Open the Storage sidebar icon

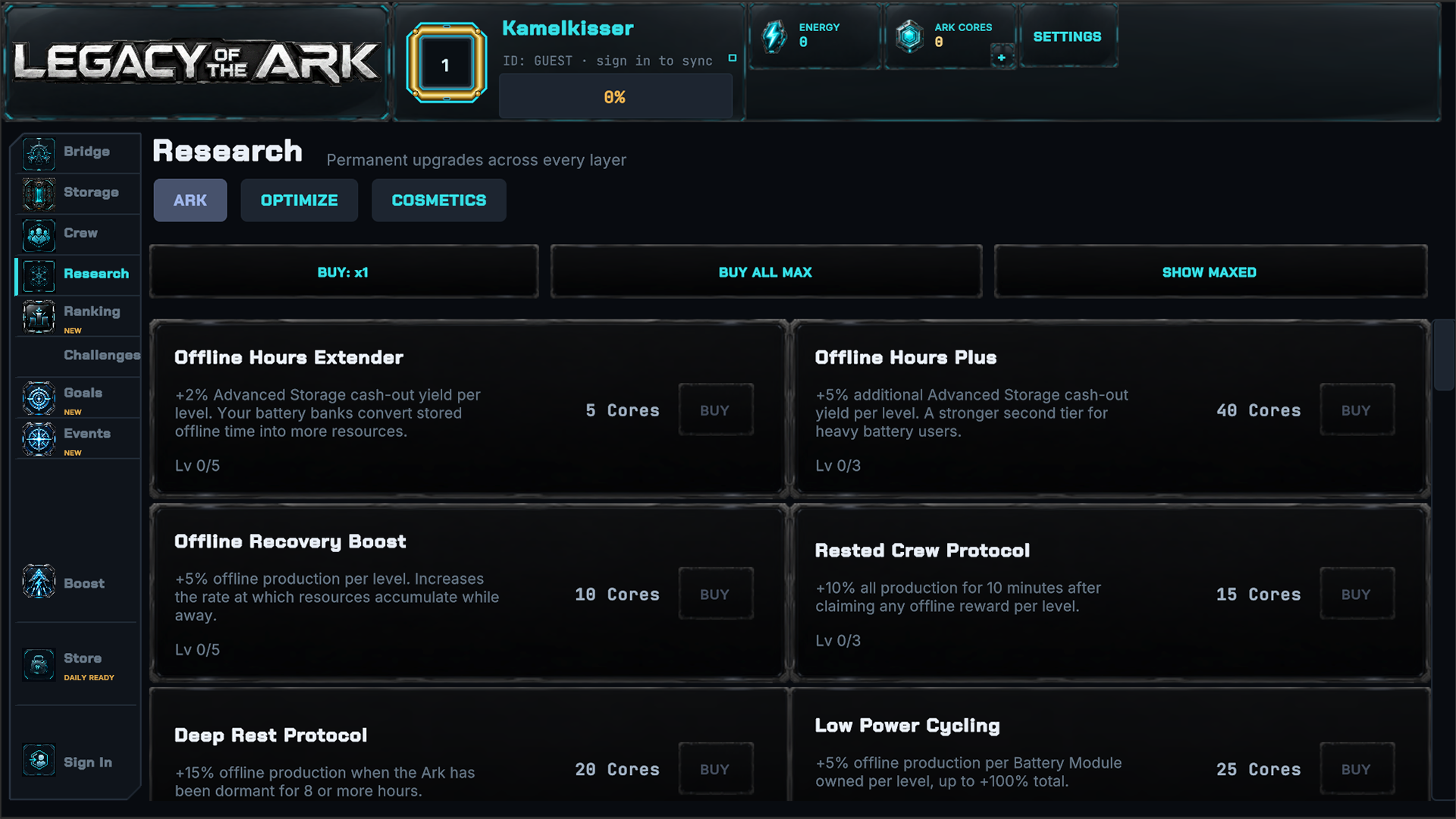(x=39, y=194)
